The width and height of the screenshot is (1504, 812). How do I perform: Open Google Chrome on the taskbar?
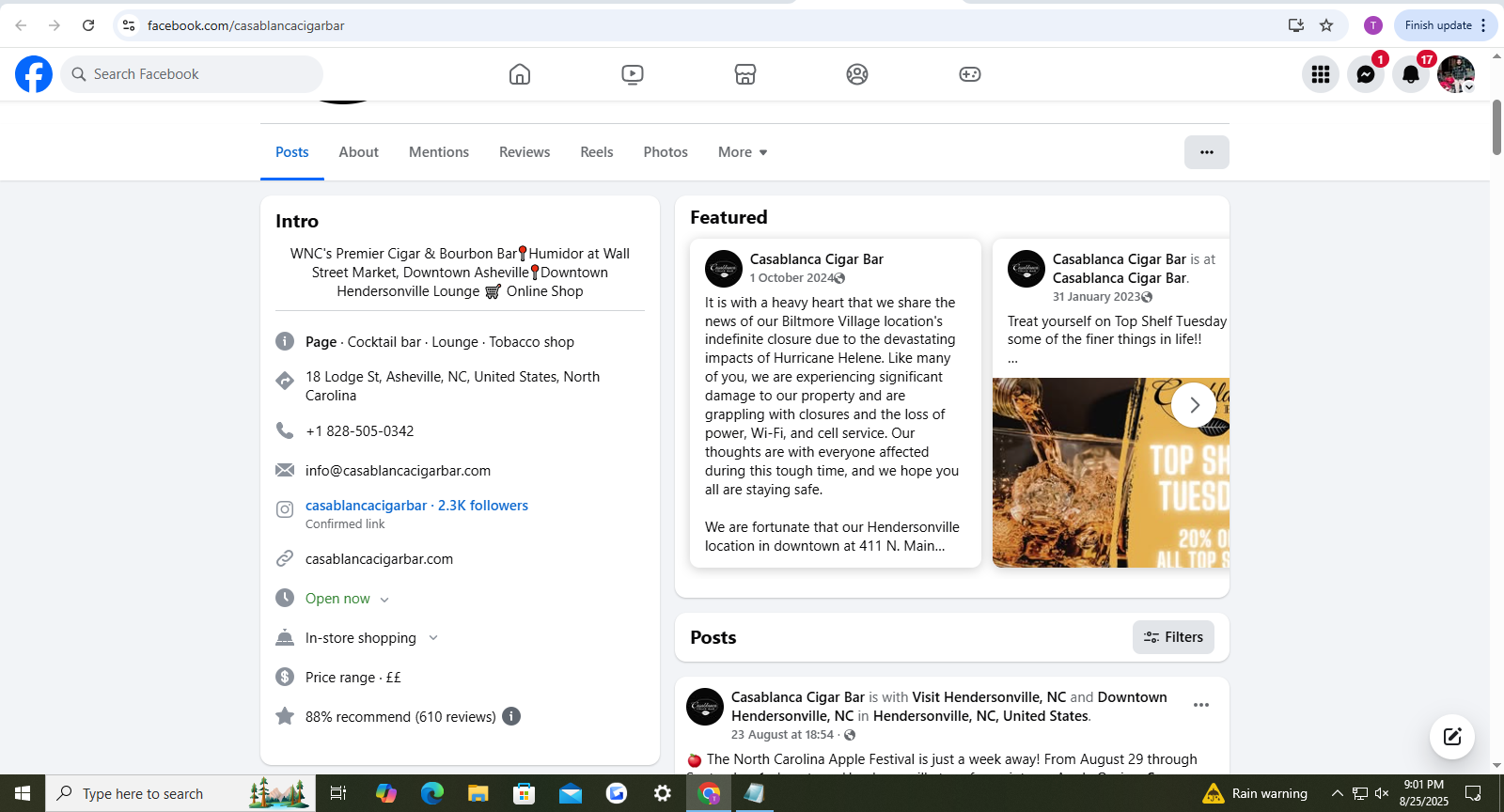[709, 793]
